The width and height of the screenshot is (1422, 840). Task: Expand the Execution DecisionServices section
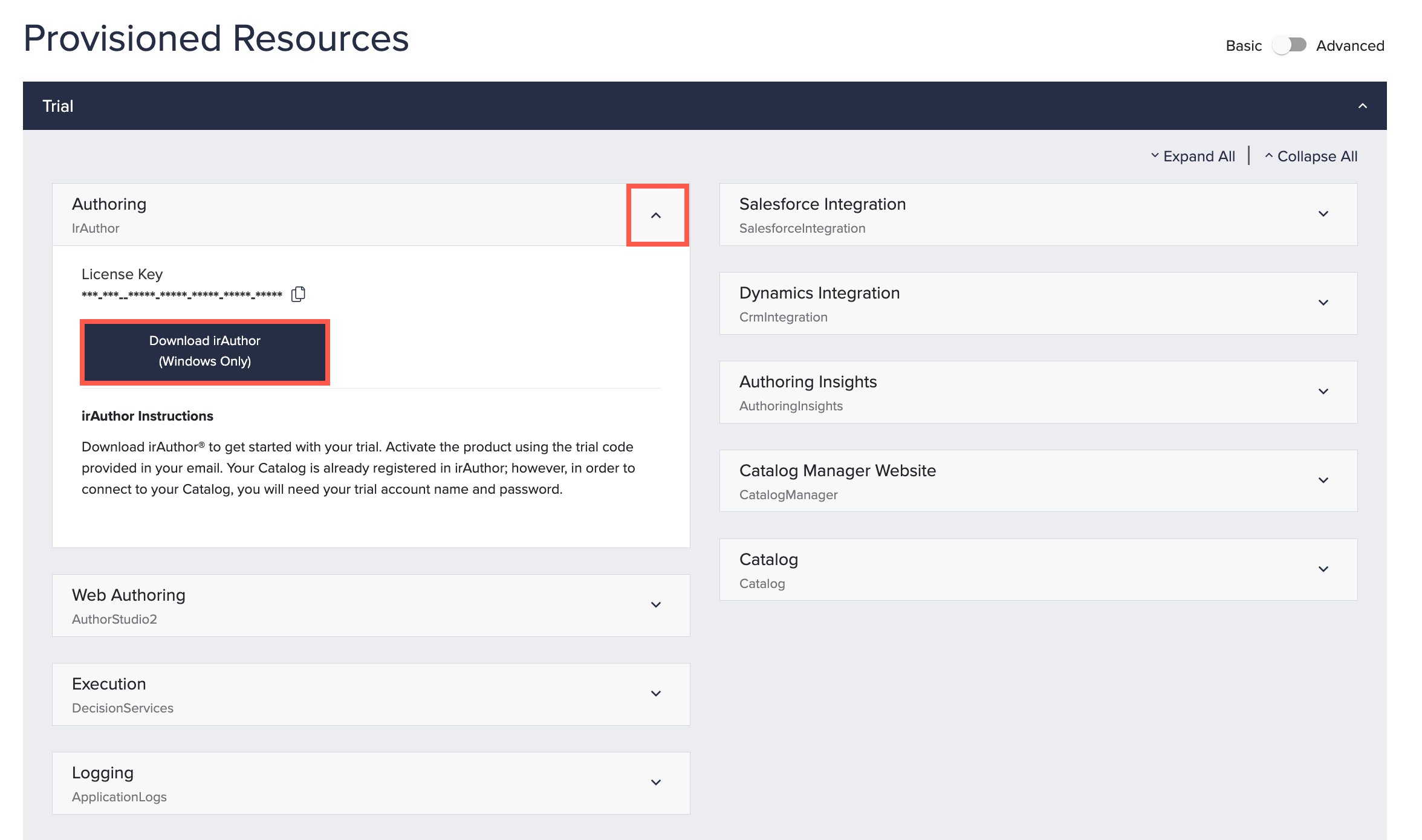[656, 694]
